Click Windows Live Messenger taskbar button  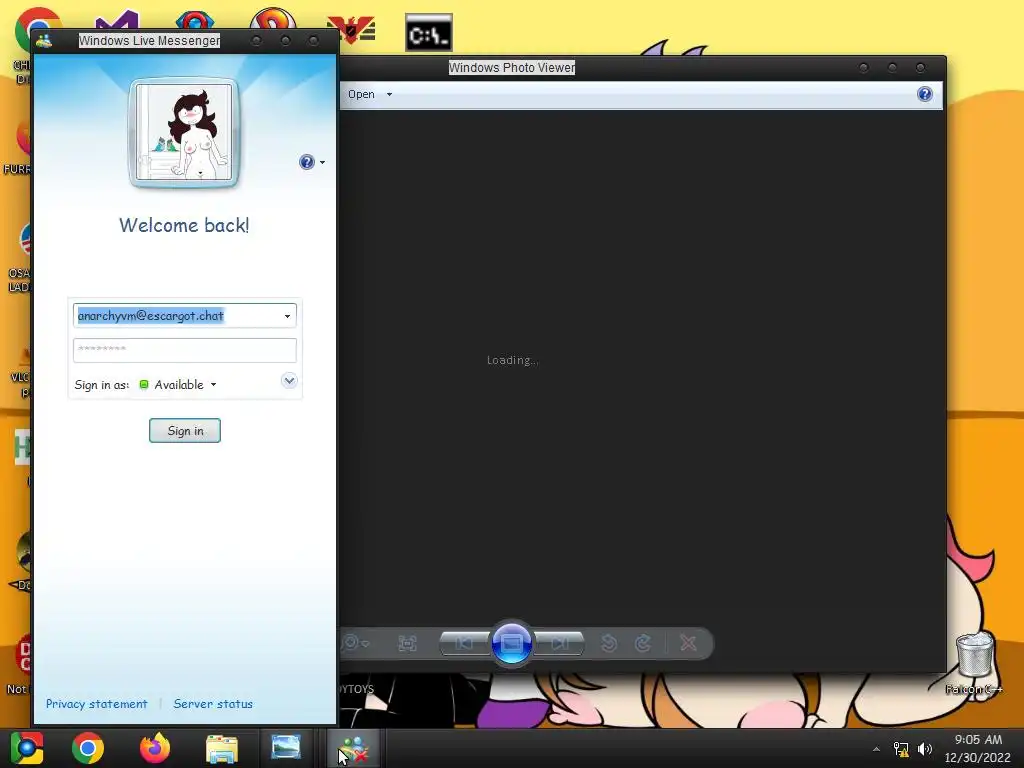353,748
